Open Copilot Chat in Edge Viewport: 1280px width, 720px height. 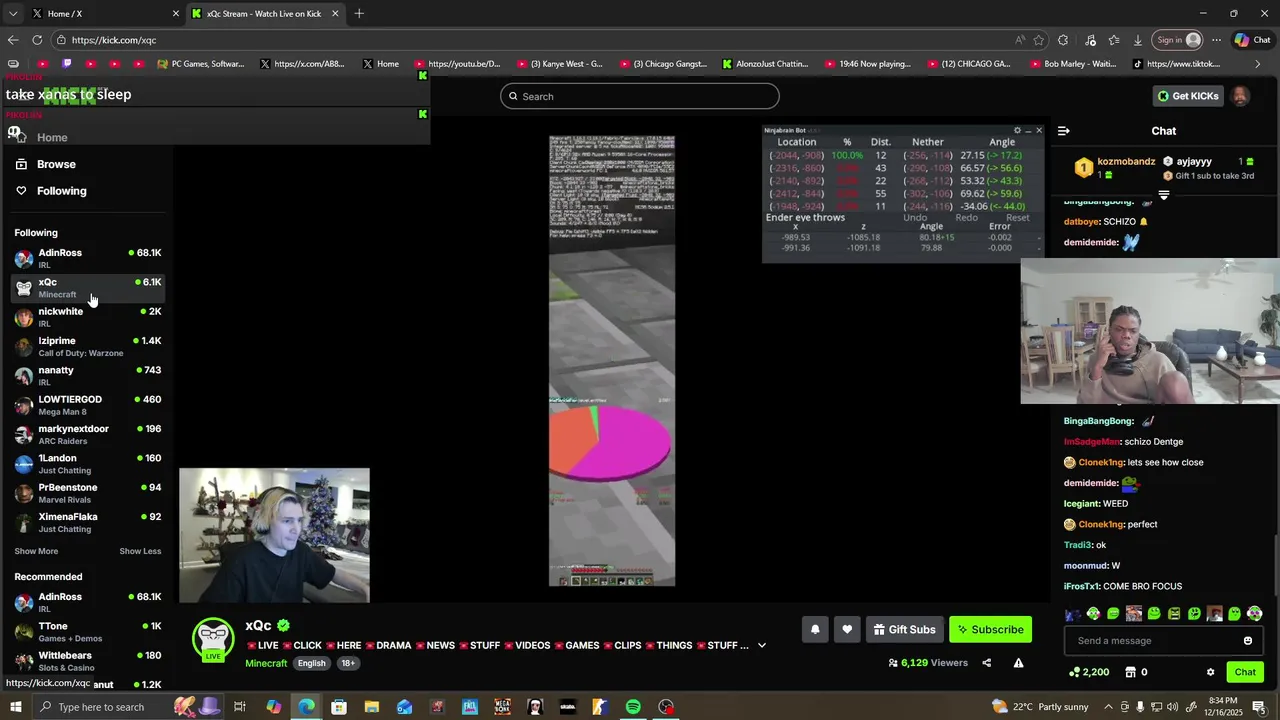(x=1253, y=40)
